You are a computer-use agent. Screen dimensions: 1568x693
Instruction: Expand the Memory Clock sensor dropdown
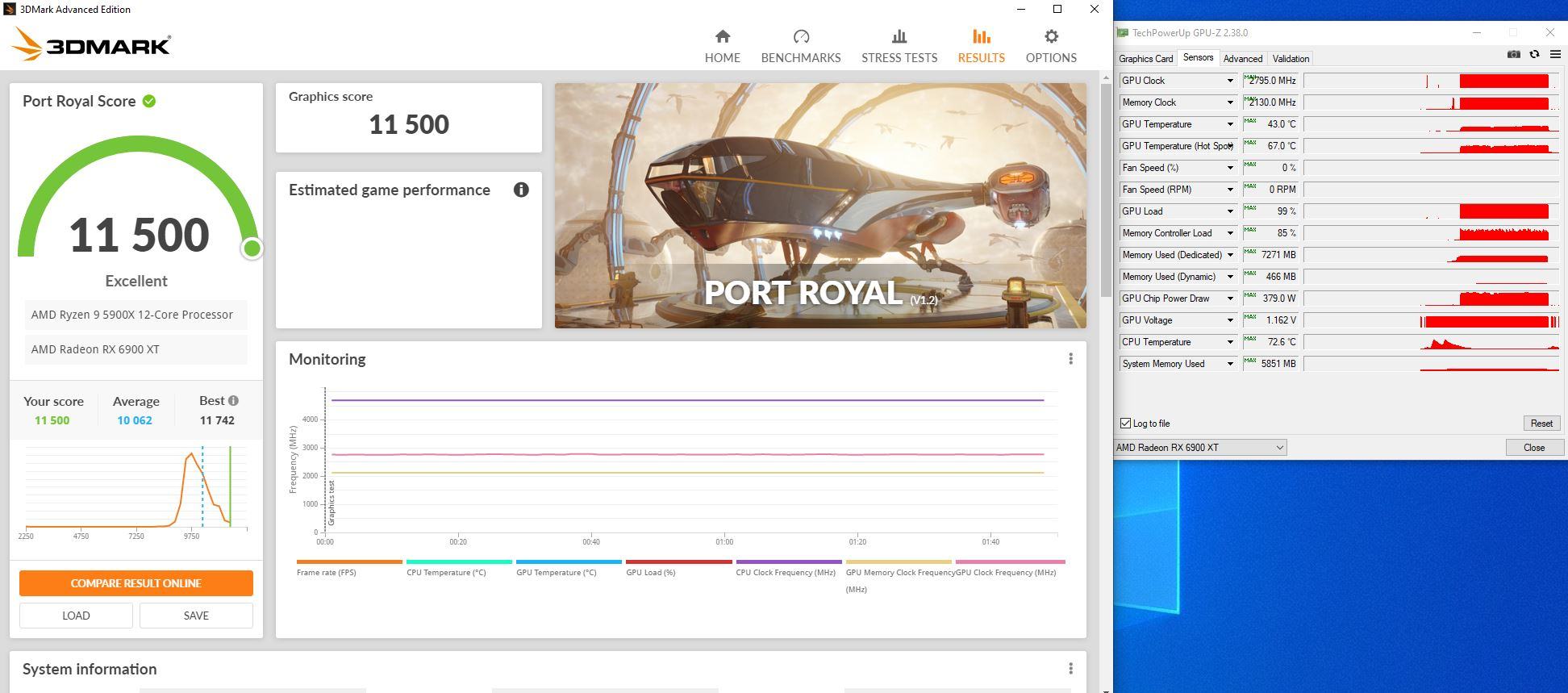1230,102
